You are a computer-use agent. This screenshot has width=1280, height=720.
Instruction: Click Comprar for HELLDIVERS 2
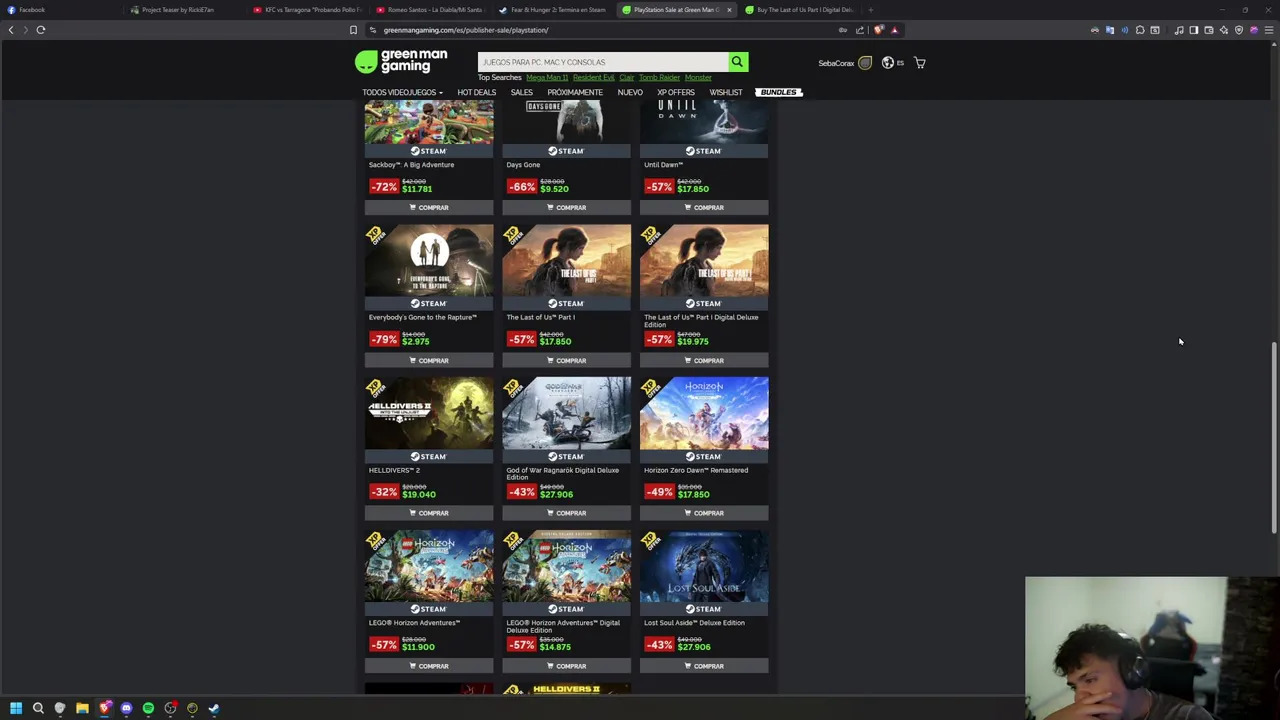point(429,513)
